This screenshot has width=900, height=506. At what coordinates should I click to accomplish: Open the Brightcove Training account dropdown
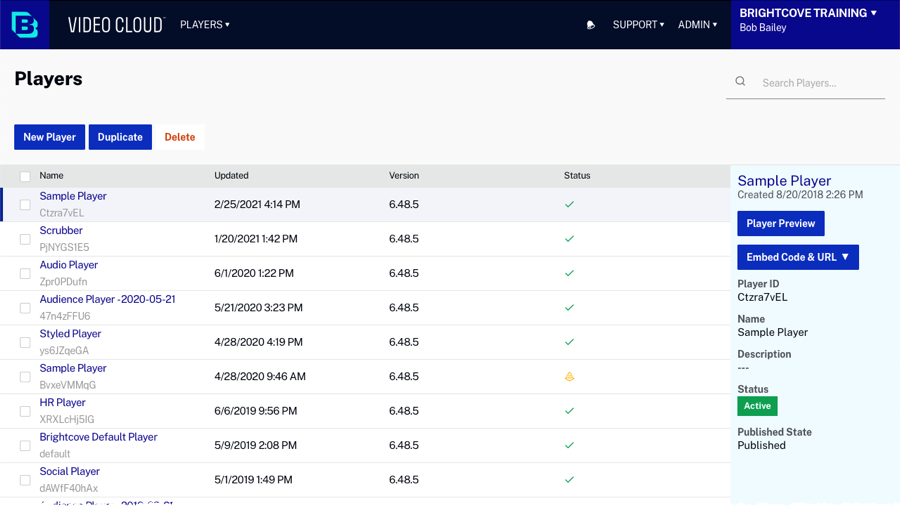[808, 14]
